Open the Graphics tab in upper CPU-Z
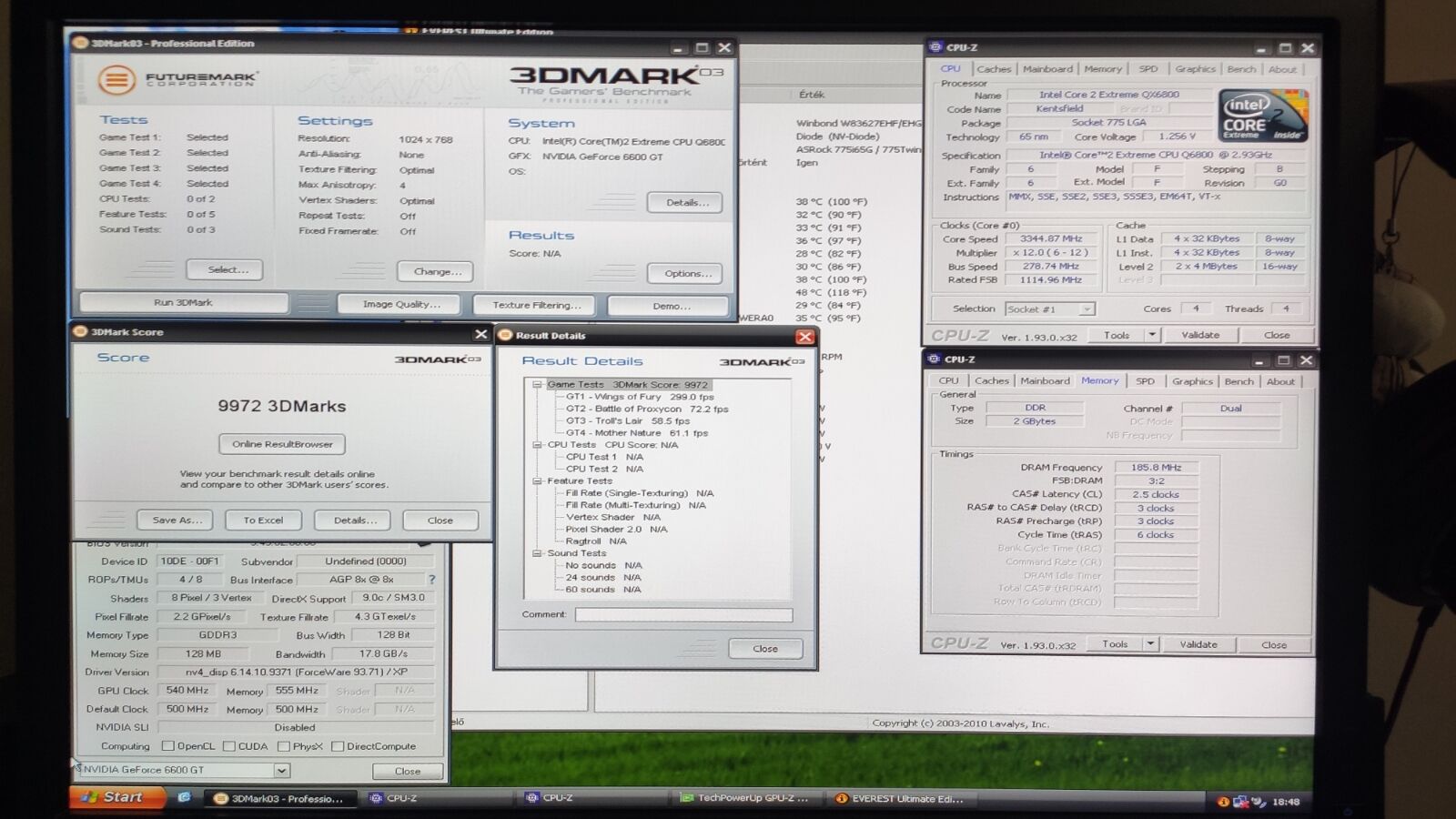The height and width of the screenshot is (819, 1456). point(1195,69)
